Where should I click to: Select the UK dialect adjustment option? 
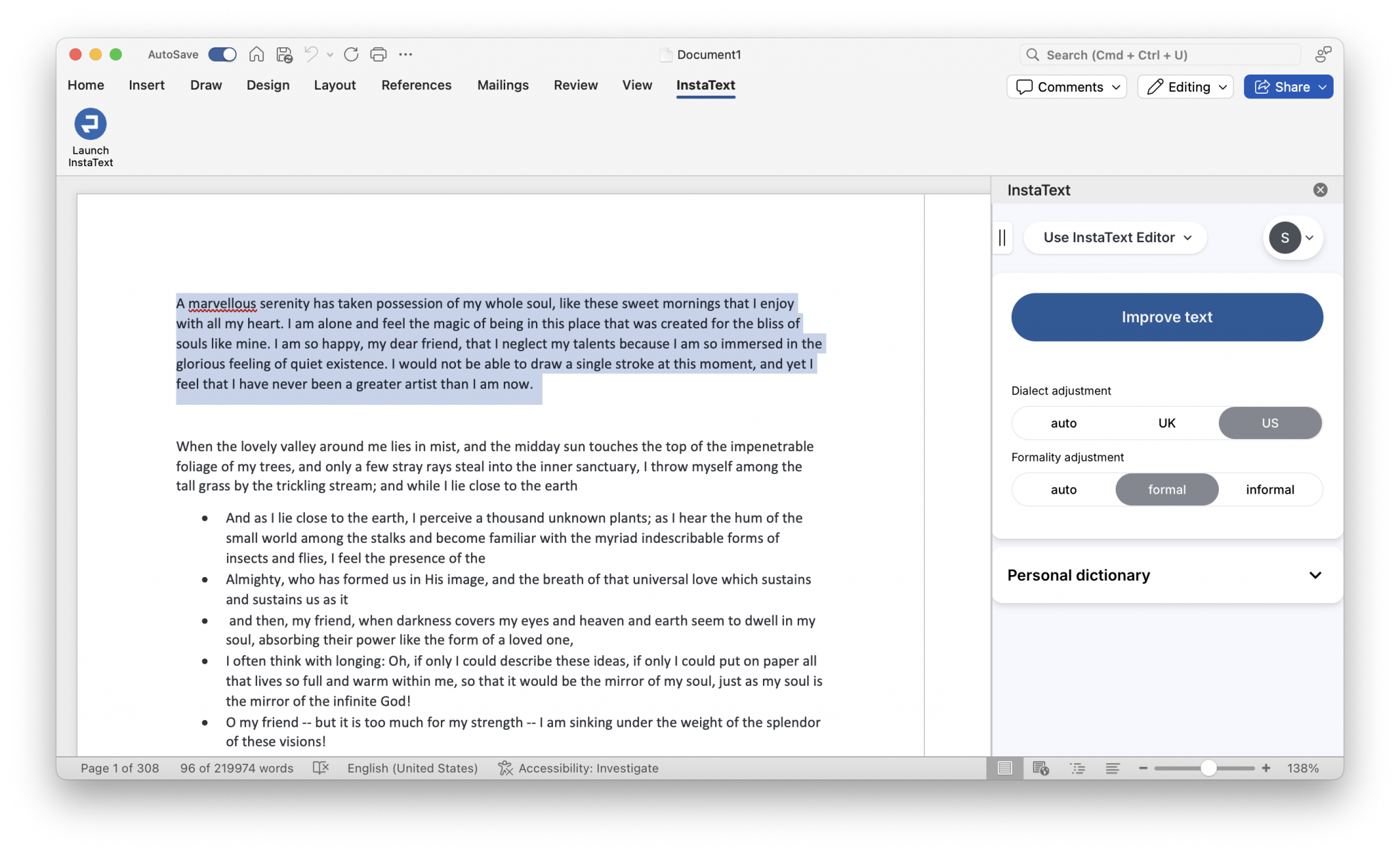point(1166,423)
